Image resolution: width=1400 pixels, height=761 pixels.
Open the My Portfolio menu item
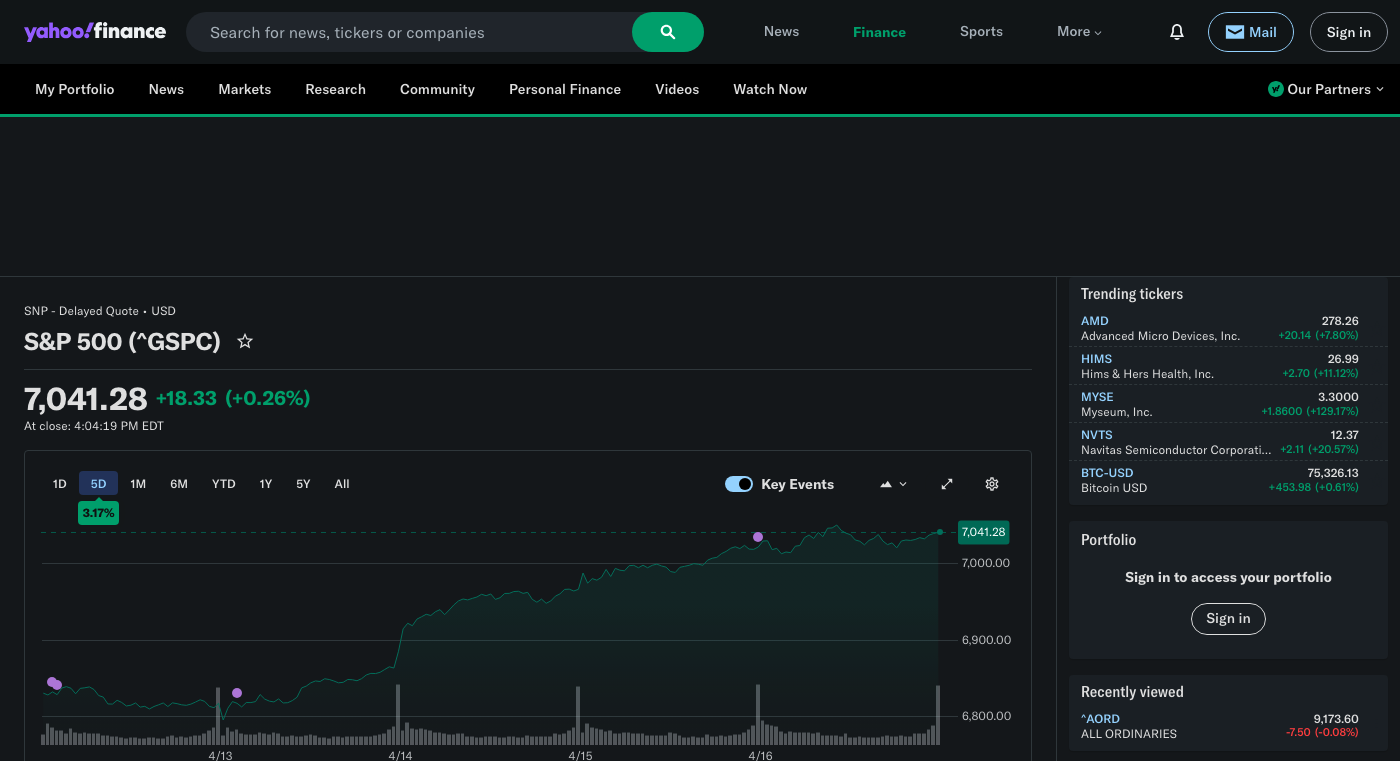pyautogui.click(x=75, y=89)
